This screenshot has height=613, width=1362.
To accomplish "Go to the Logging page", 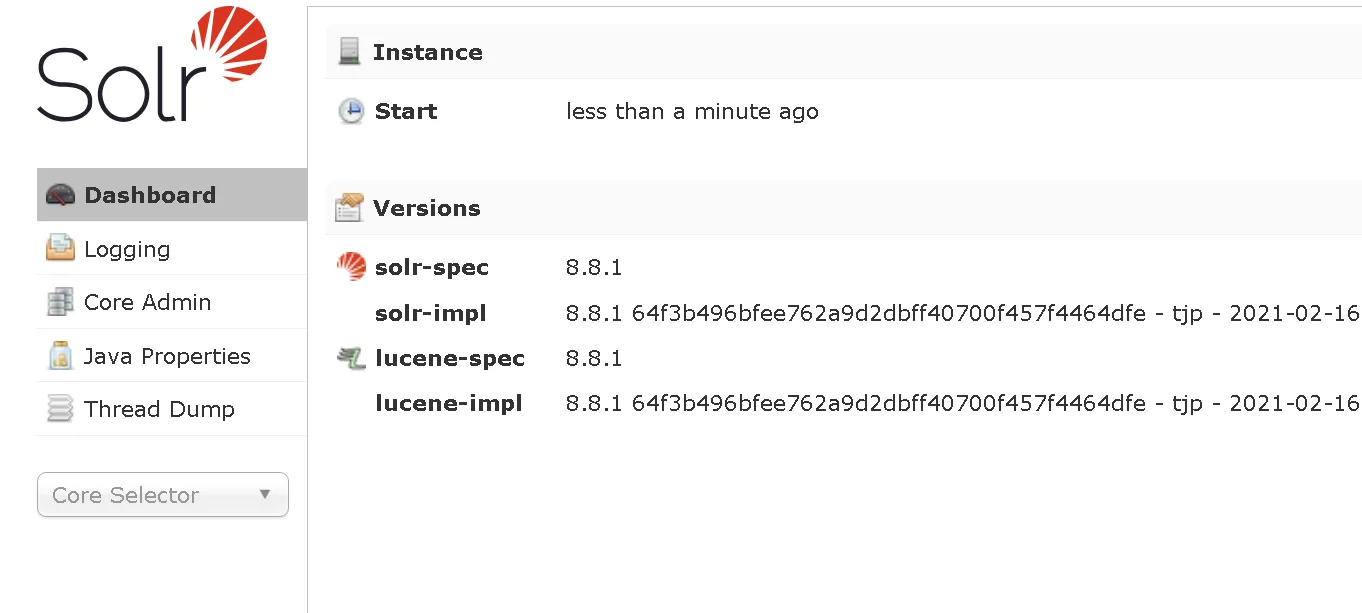I will pos(172,248).
